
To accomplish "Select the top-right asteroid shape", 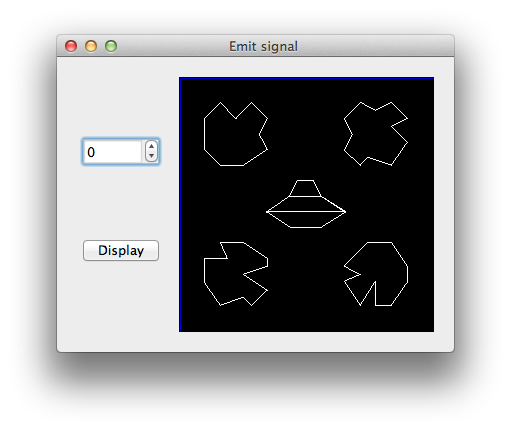I will point(376,134).
